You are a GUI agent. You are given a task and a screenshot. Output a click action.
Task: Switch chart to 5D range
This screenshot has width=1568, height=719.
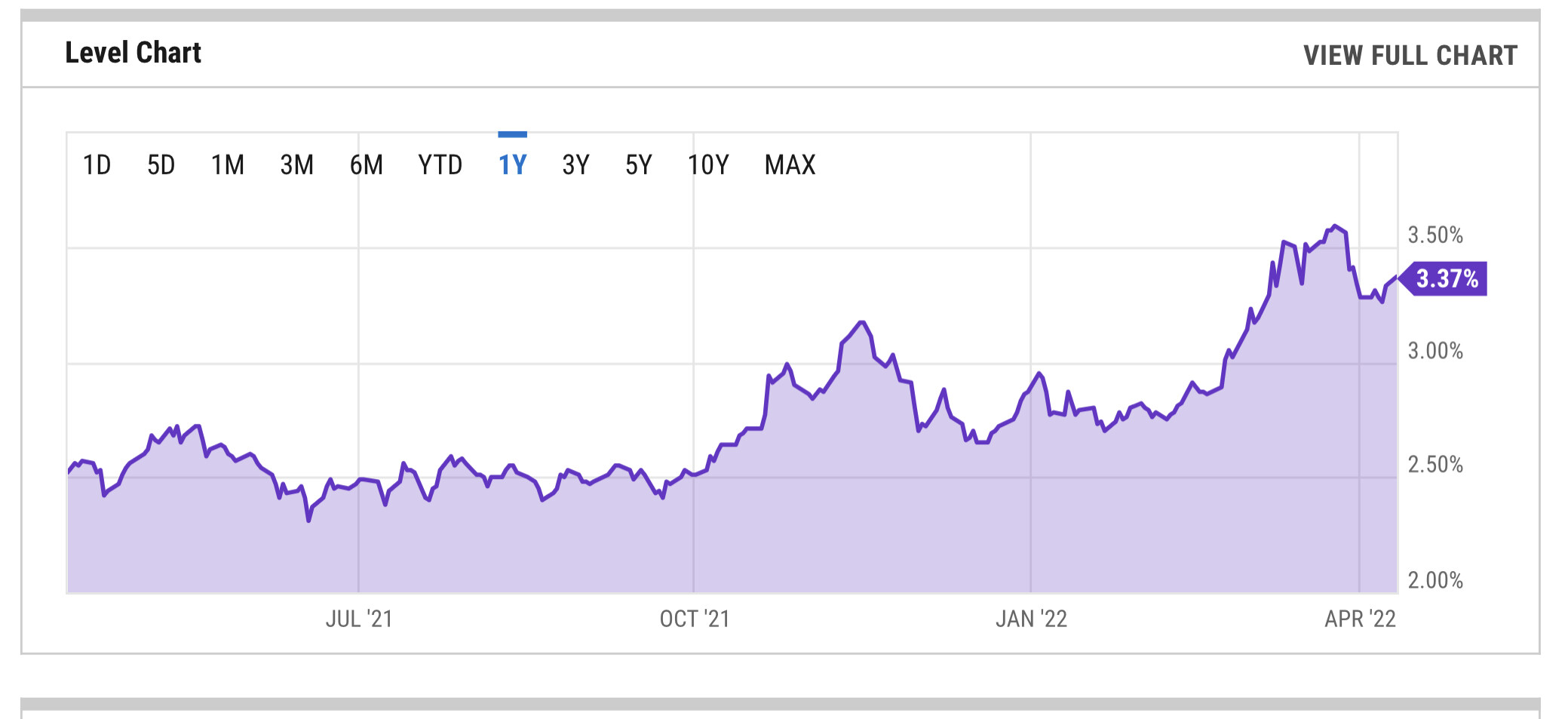coord(161,164)
